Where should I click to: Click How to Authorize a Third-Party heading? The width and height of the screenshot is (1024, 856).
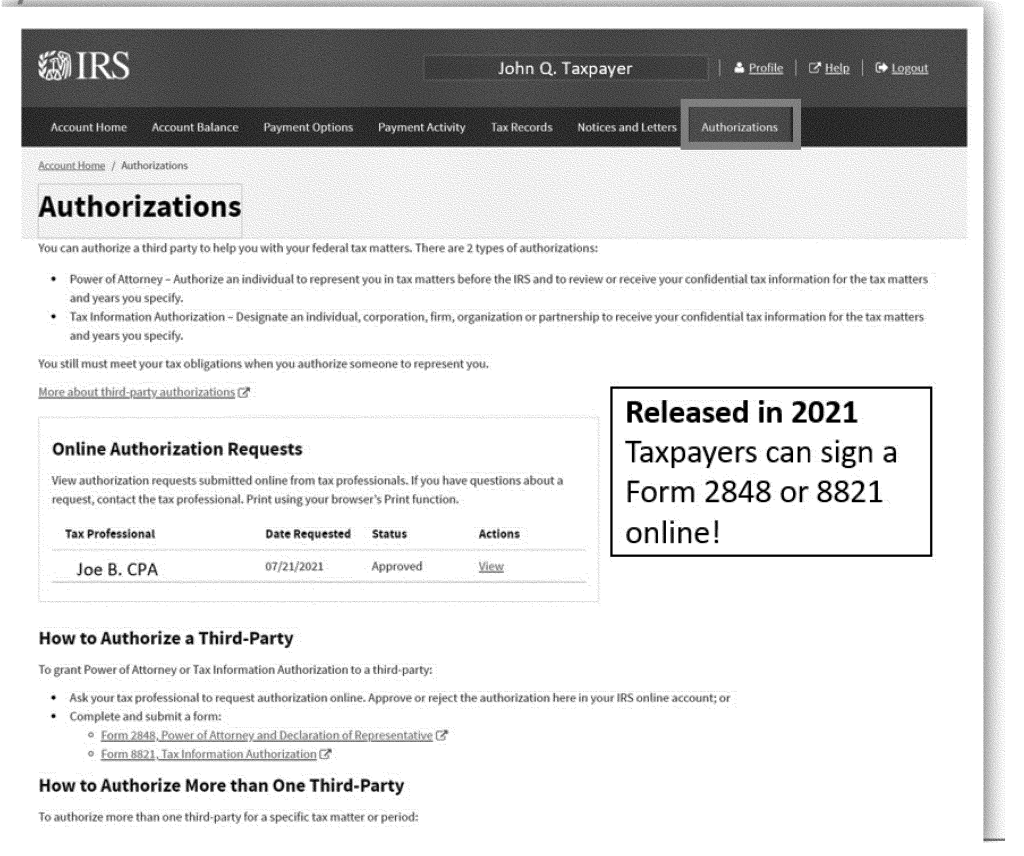(166, 639)
